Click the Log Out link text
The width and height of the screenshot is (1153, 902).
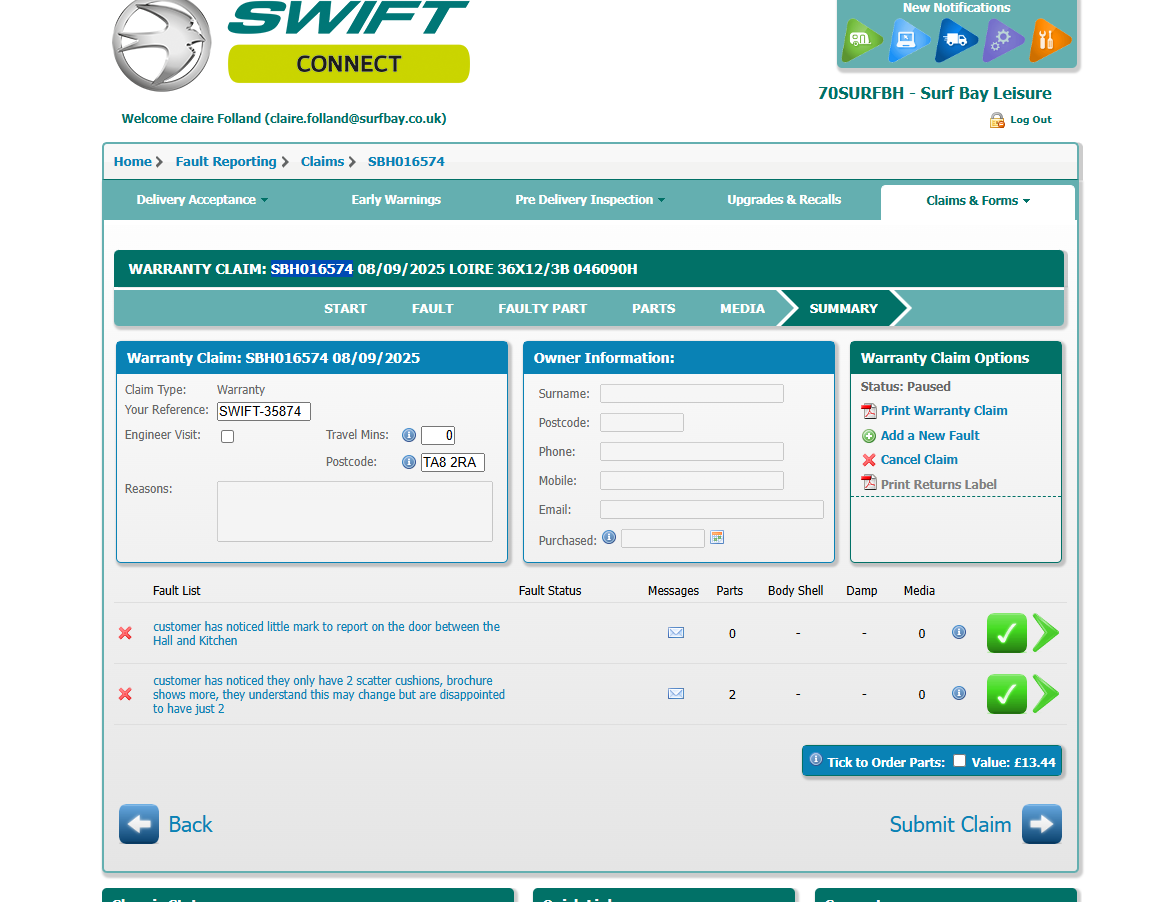1031,120
